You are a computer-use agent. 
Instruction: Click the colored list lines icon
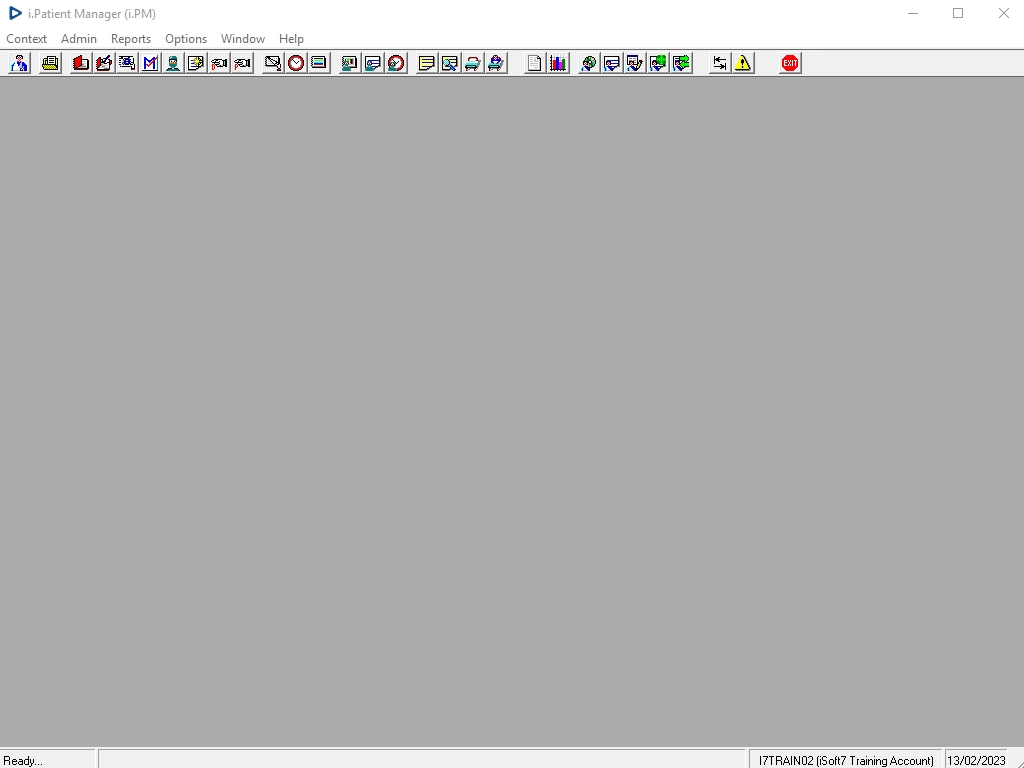click(x=319, y=63)
